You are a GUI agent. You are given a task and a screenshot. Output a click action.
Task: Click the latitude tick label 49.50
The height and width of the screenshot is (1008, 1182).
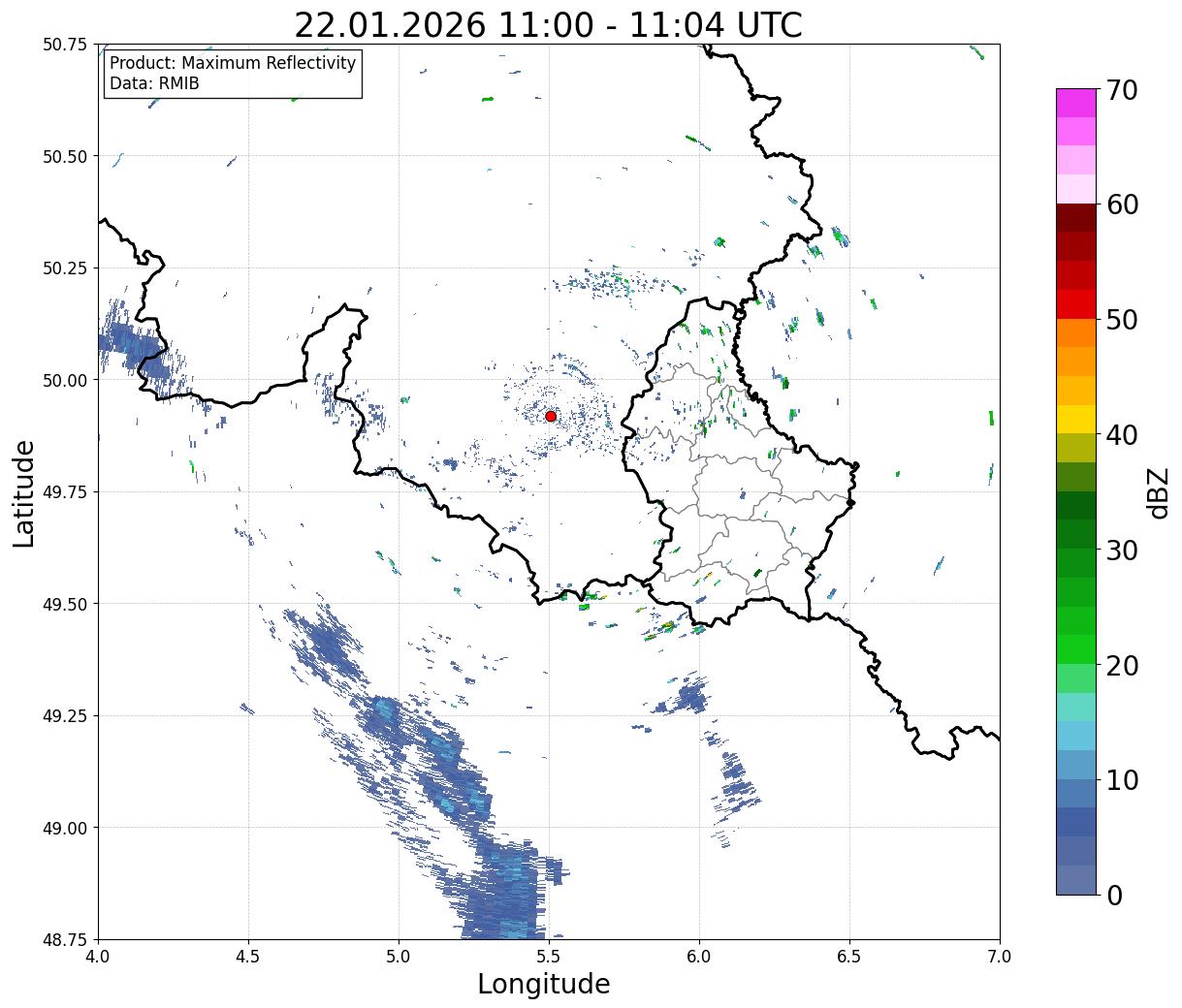point(65,604)
